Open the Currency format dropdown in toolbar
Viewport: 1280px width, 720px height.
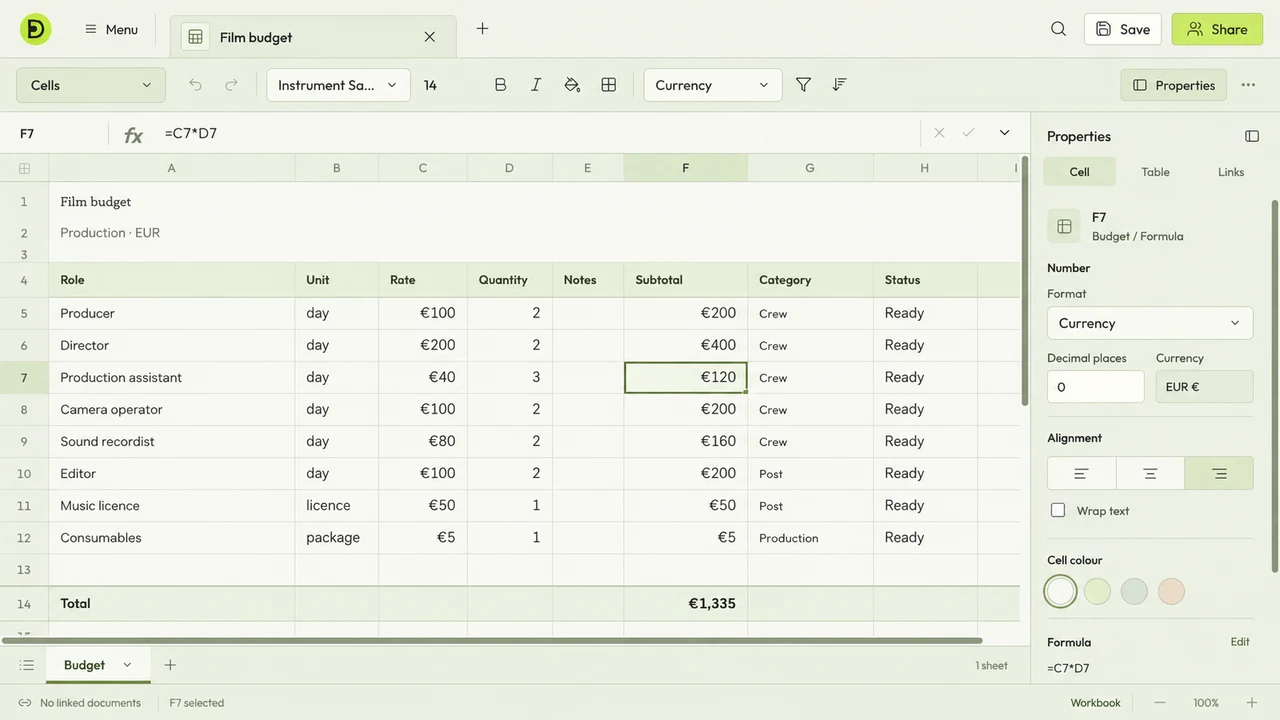[713, 85]
